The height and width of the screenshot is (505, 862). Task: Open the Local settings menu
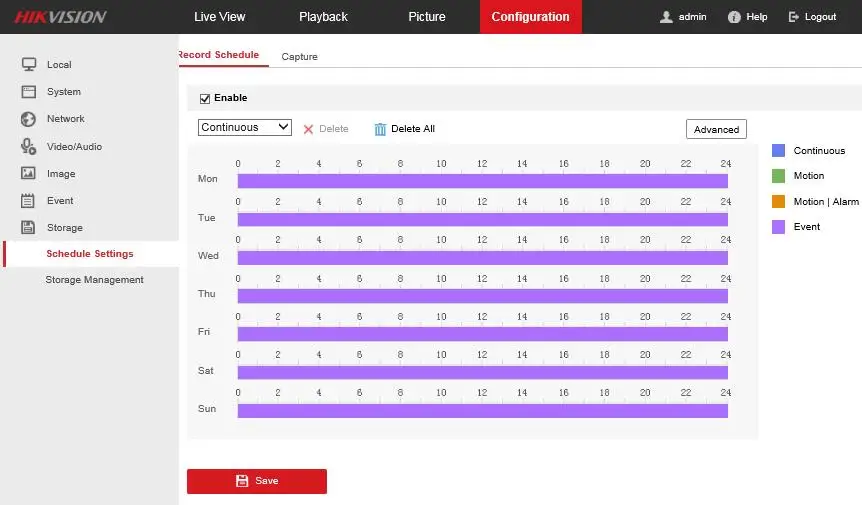59,65
